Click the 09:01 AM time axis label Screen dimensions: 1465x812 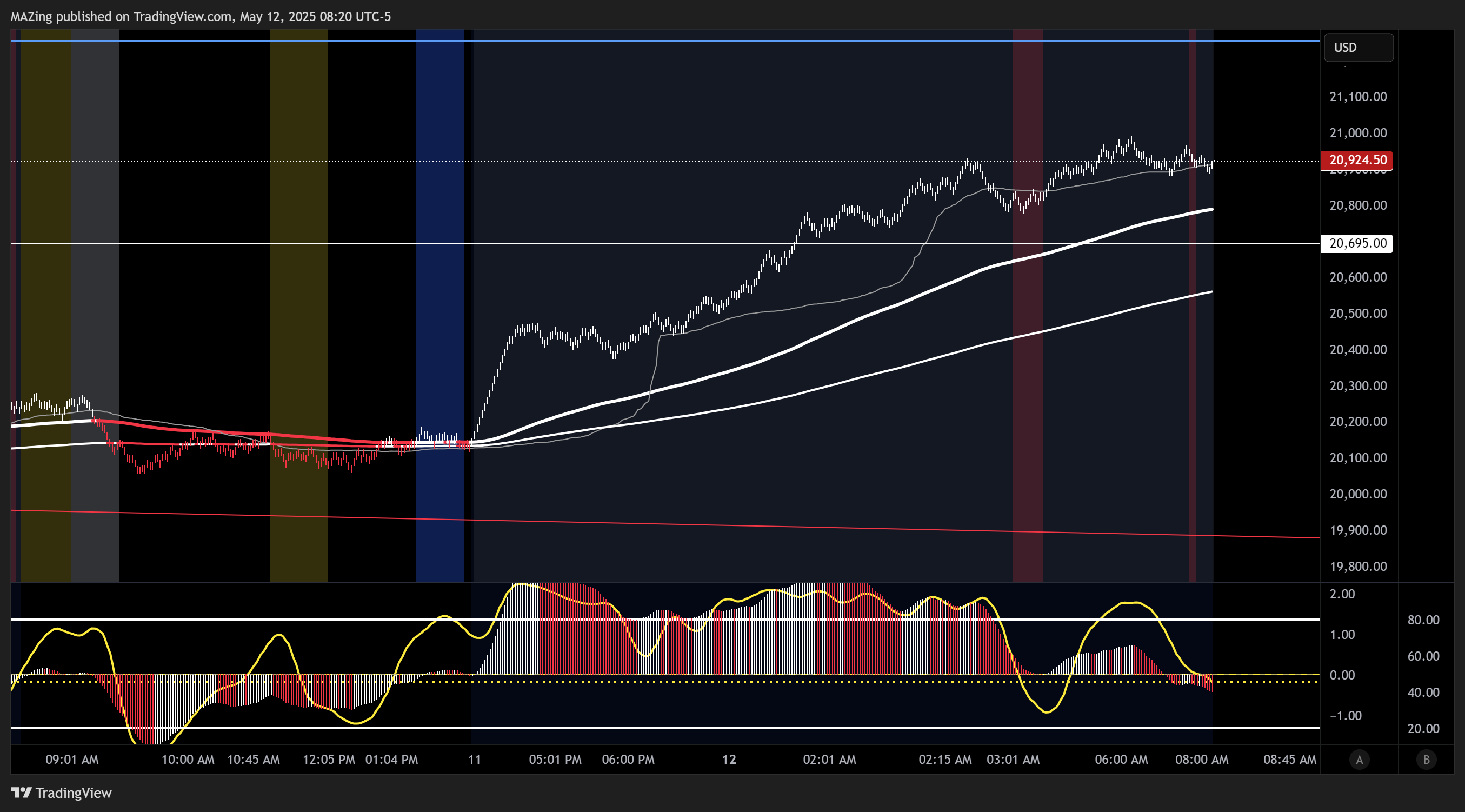click(72, 760)
